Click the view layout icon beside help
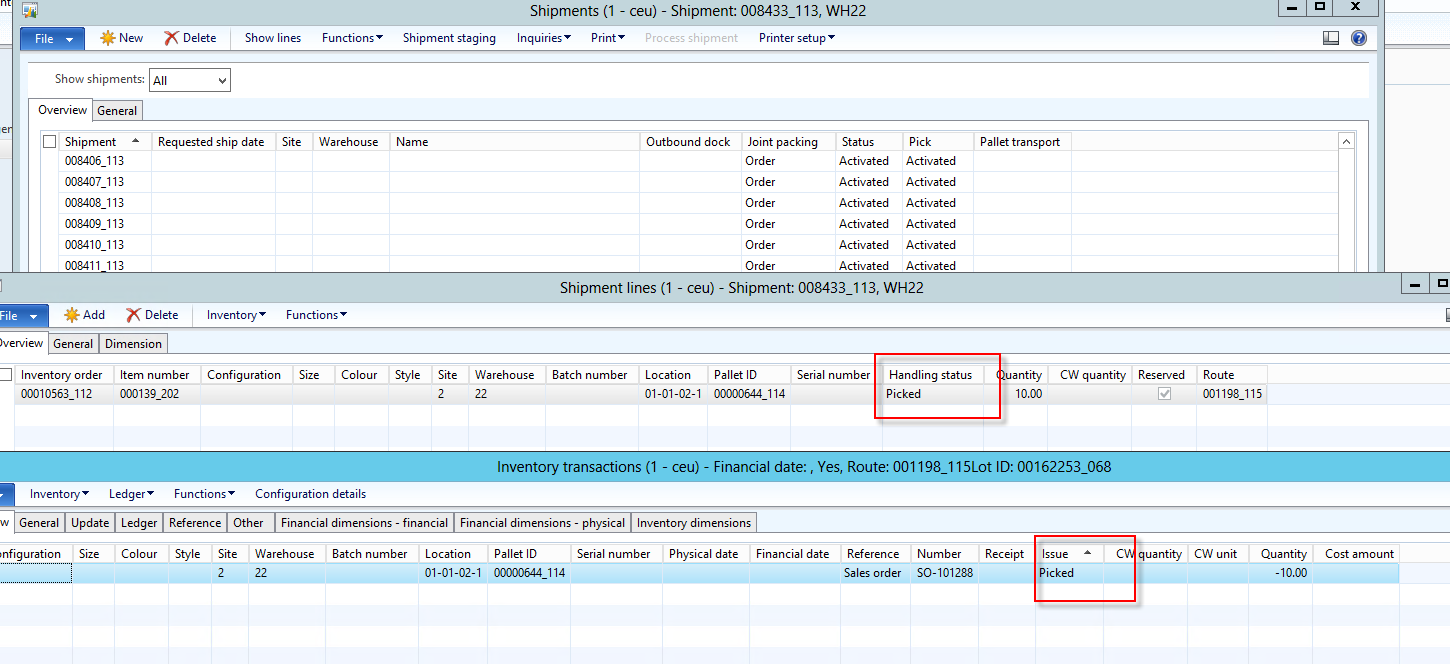Screen dimensions: 1450x664 (1331, 38)
